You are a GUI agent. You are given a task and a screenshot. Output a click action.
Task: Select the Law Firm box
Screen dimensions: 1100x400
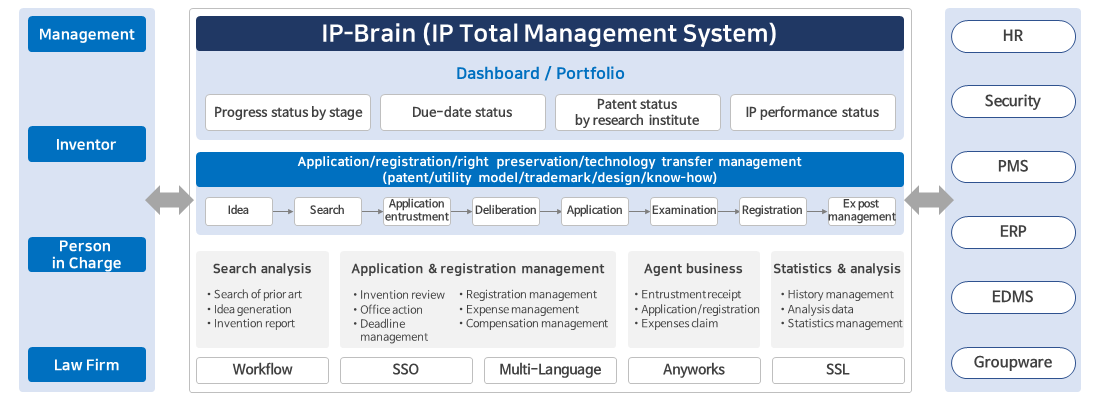click(x=87, y=365)
